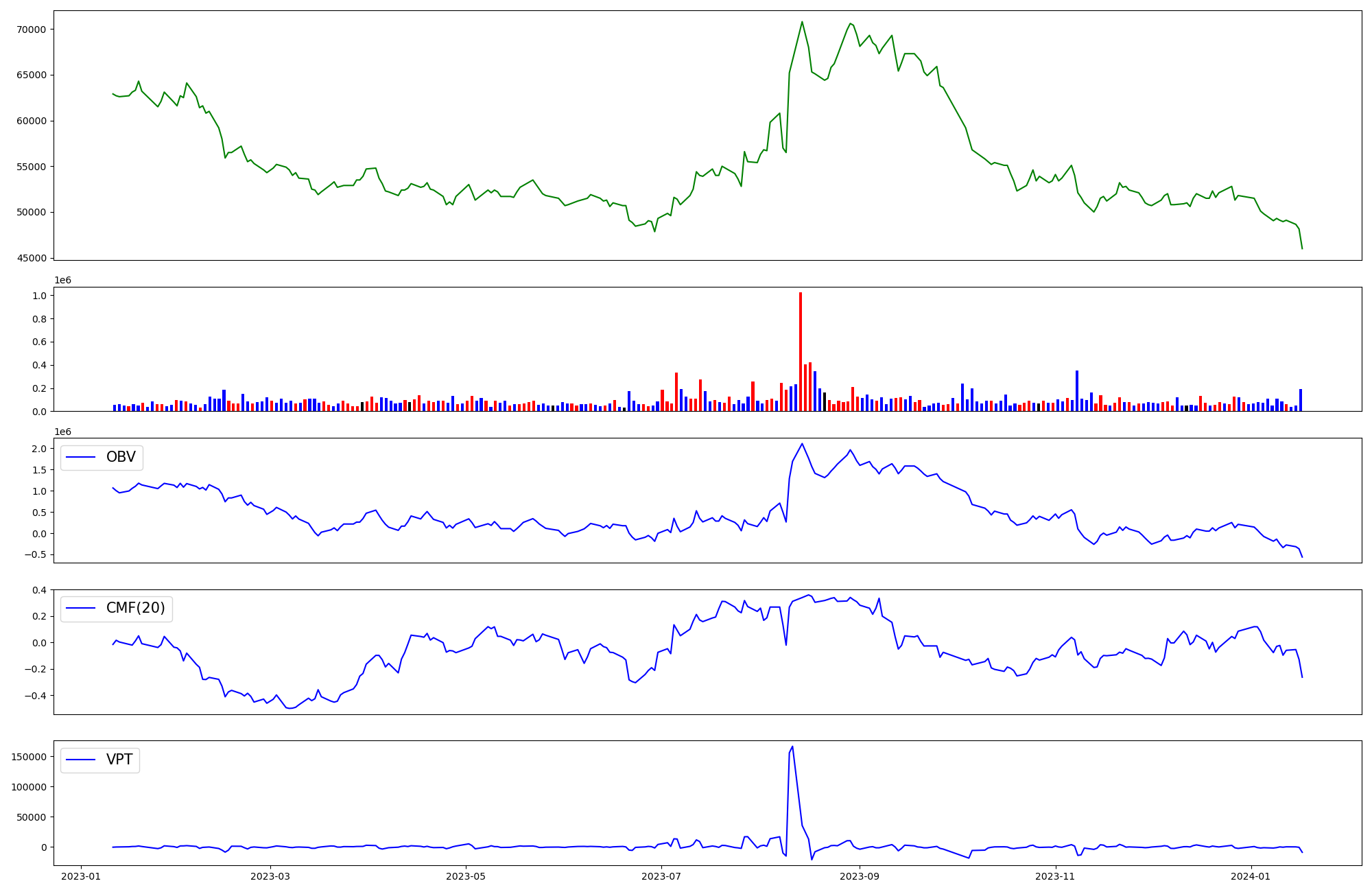Click the 2.0 tick on OBV axis
The image size is (1372, 892).
[x=40, y=449]
